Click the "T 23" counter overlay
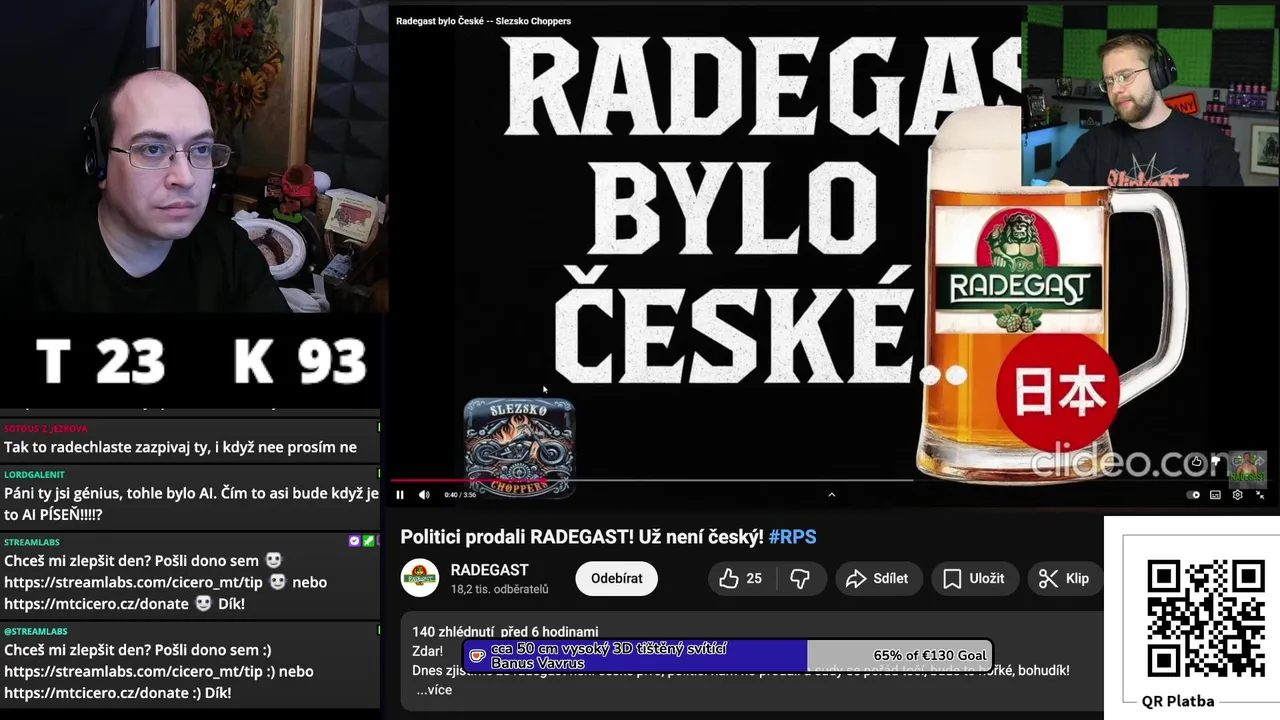 coord(100,361)
